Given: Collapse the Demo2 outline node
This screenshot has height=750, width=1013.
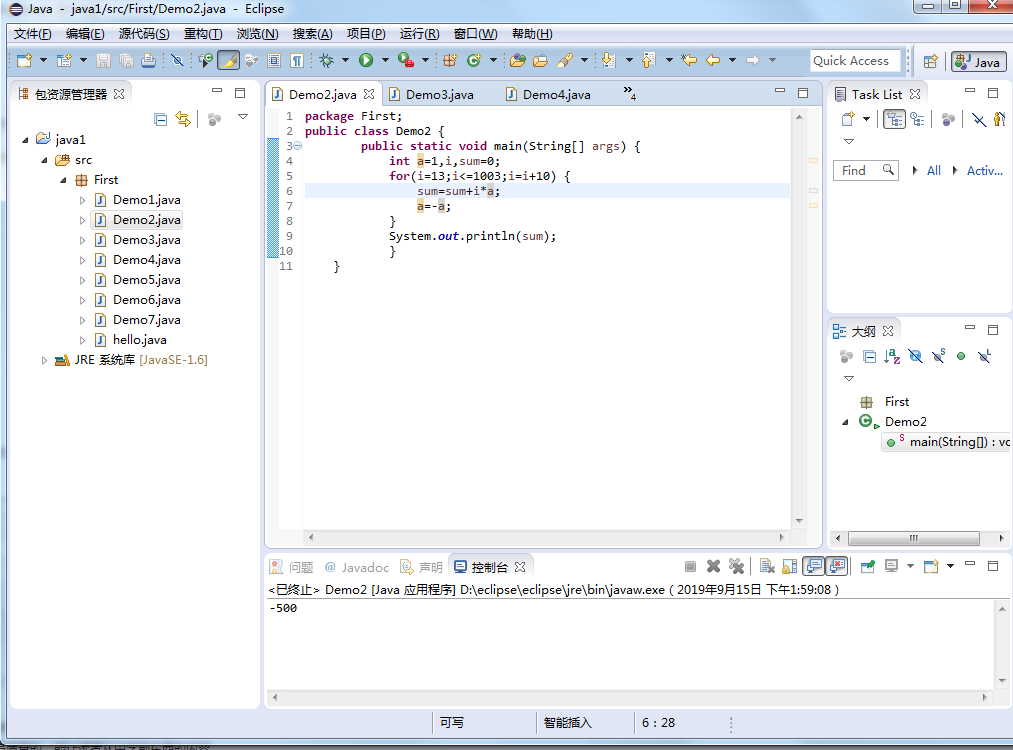Looking at the screenshot, I should click(846, 422).
